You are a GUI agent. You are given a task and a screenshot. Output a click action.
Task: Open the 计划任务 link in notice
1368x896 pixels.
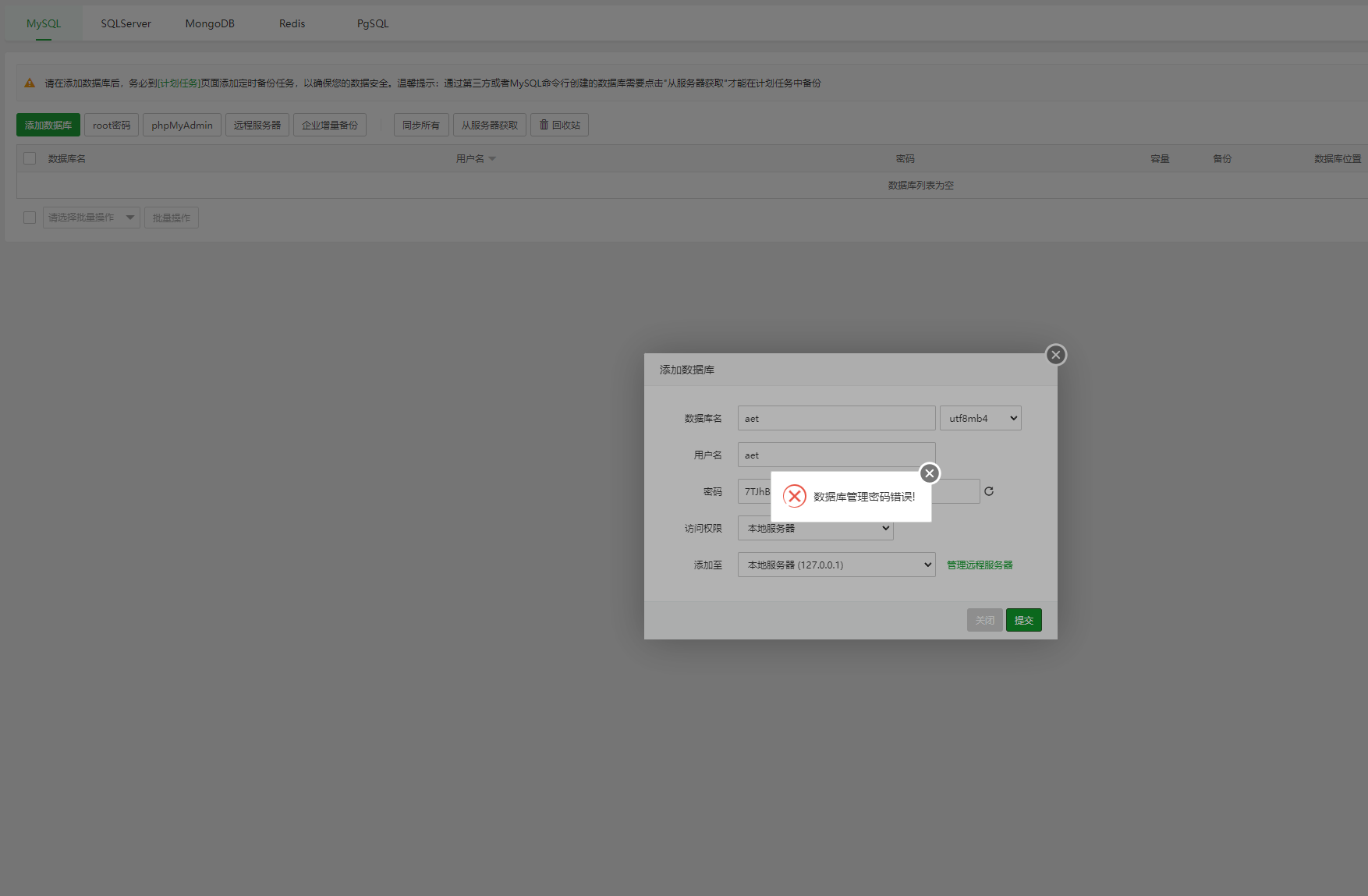click(179, 83)
